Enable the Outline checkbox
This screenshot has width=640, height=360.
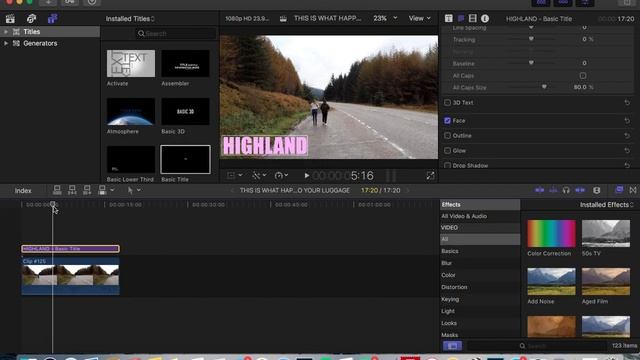click(x=447, y=136)
